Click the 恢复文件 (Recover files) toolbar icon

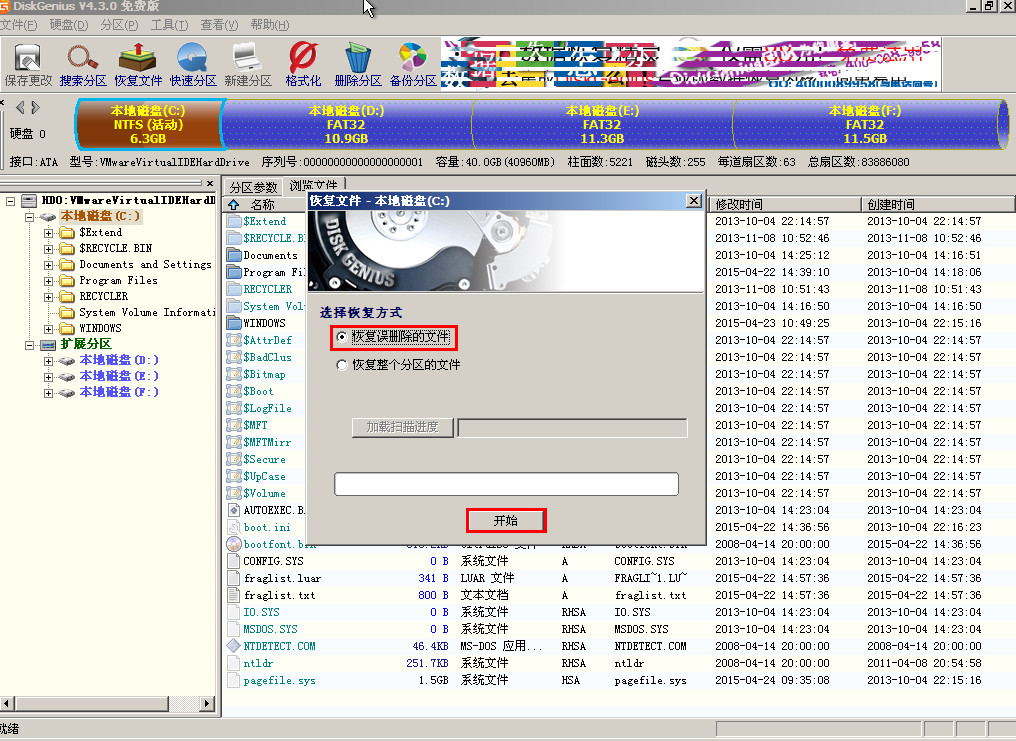click(137, 62)
